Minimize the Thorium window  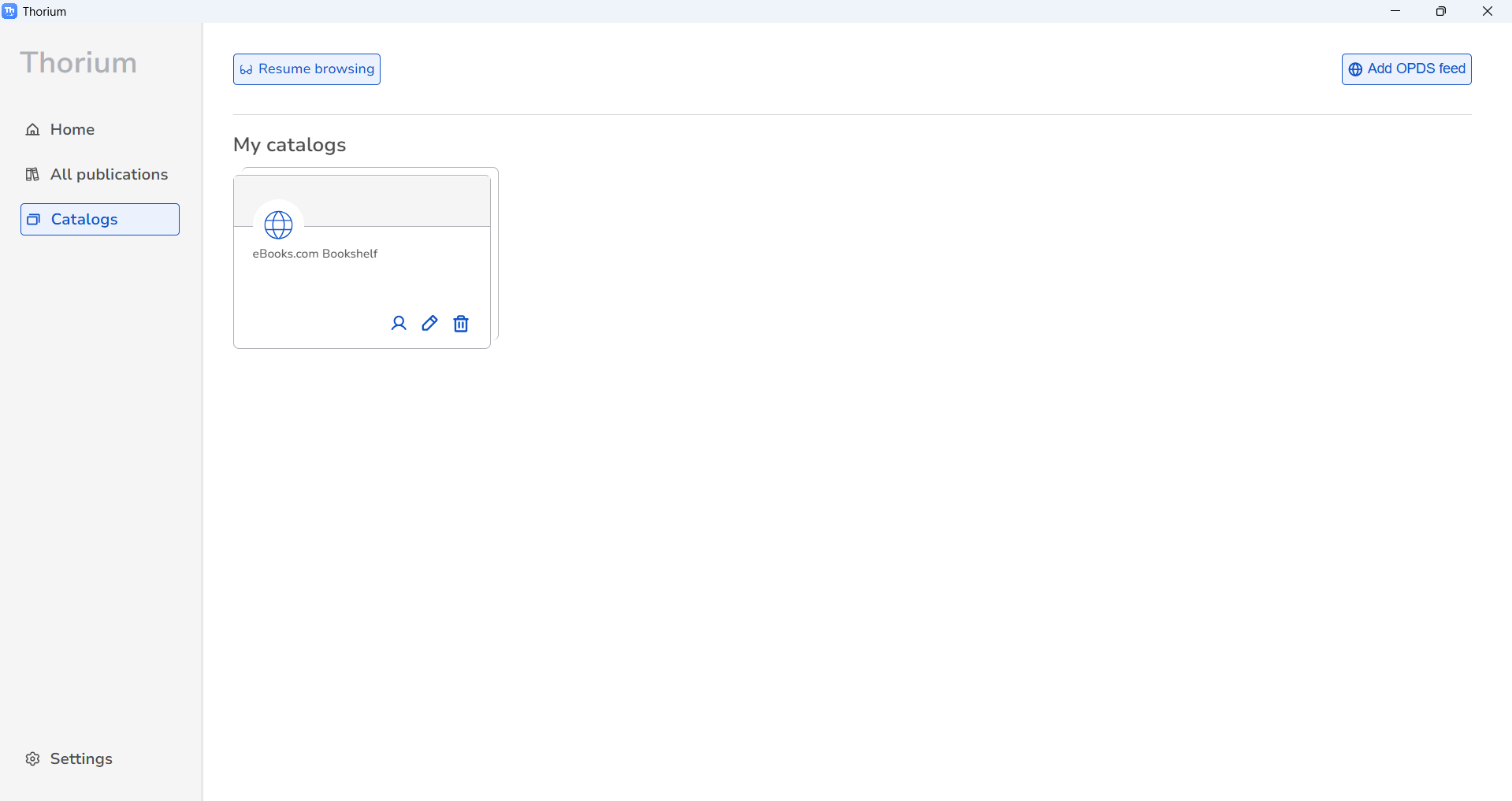(x=1395, y=11)
